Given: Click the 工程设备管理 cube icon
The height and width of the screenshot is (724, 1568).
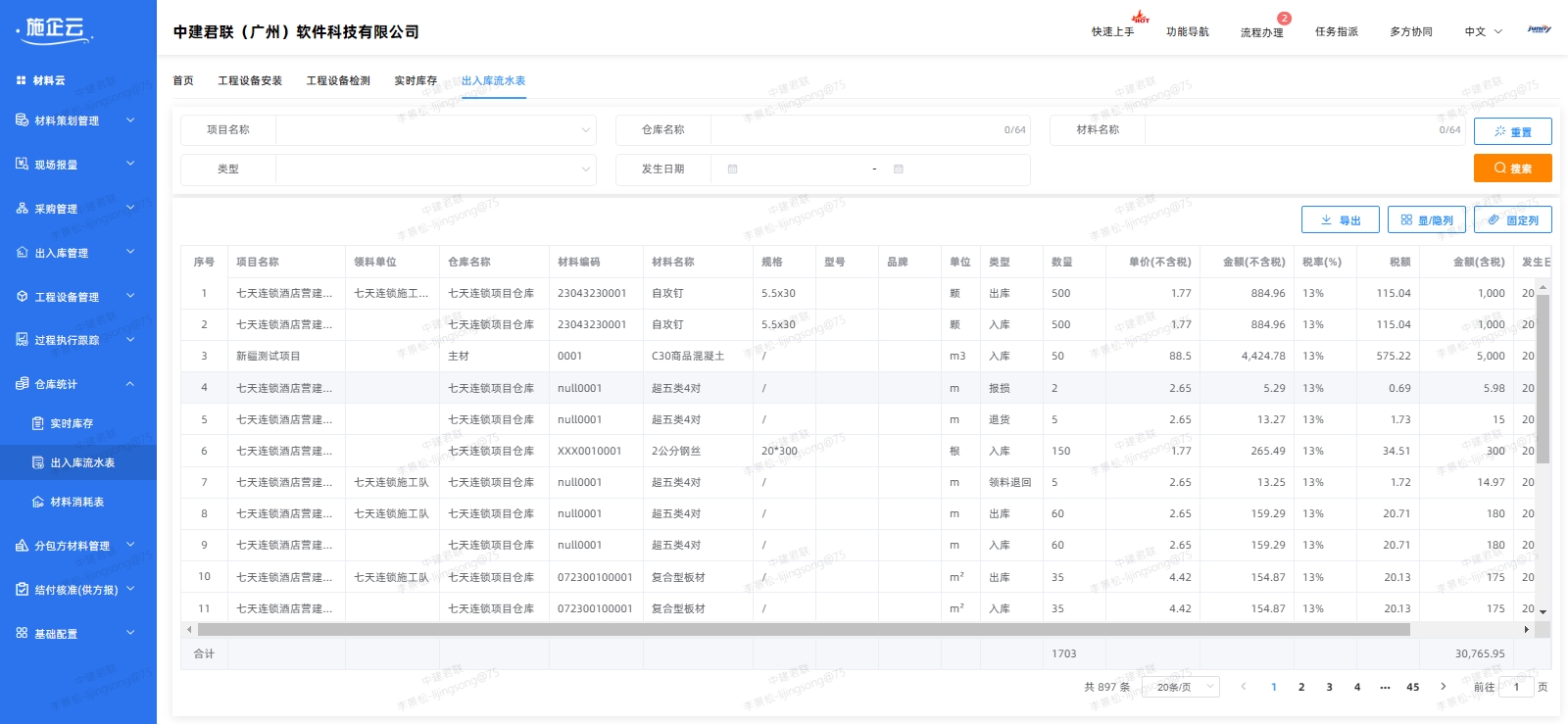Looking at the screenshot, I should click(22, 297).
